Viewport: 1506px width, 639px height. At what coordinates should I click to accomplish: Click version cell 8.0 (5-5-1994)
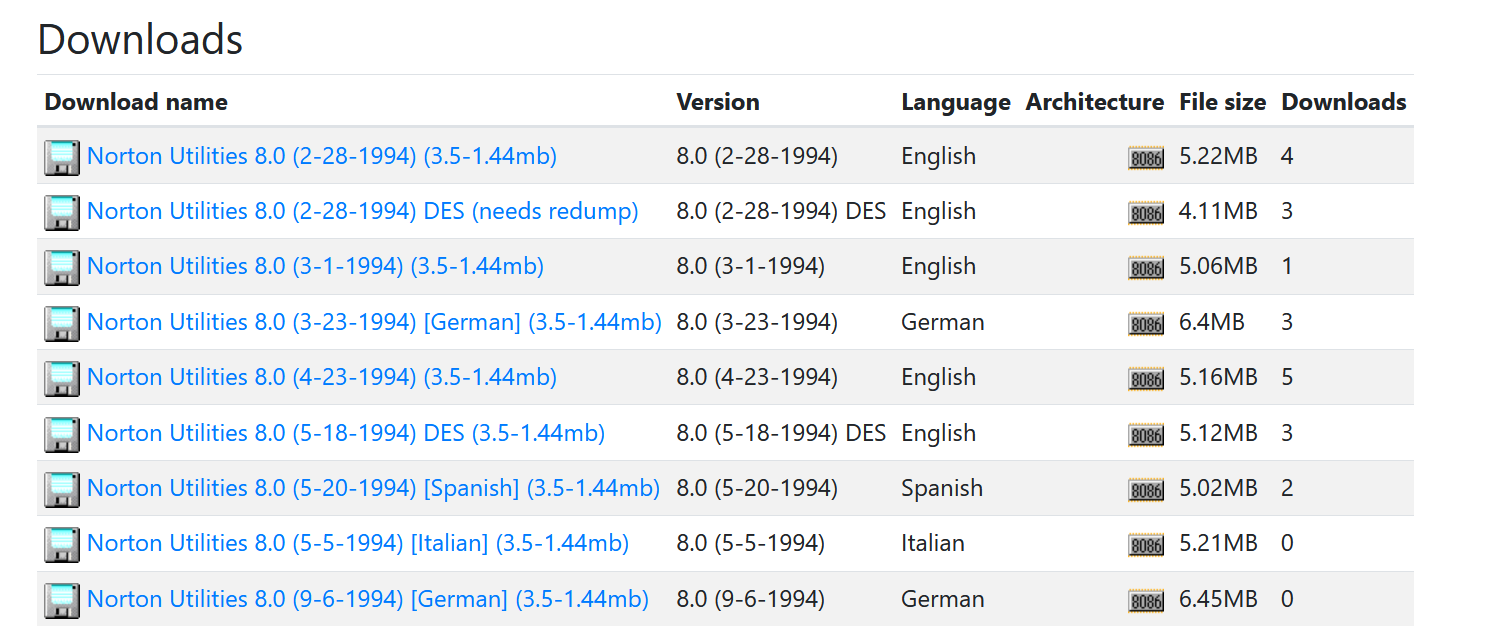751,543
